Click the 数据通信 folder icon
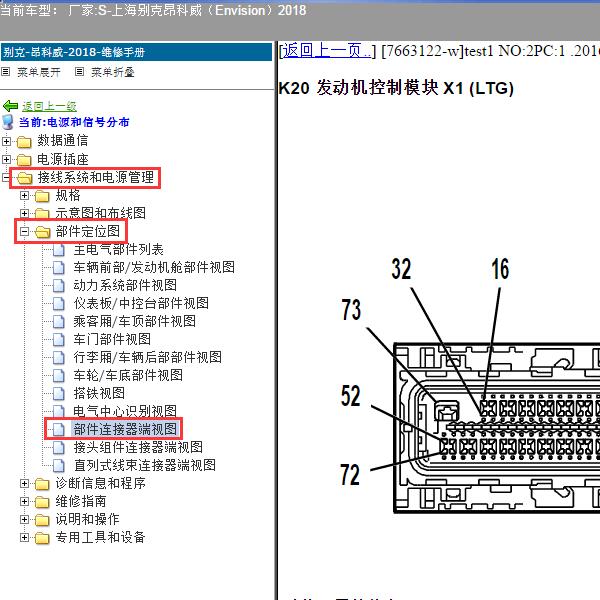600x600 pixels. pyautogui.click(x=24, y=142)
